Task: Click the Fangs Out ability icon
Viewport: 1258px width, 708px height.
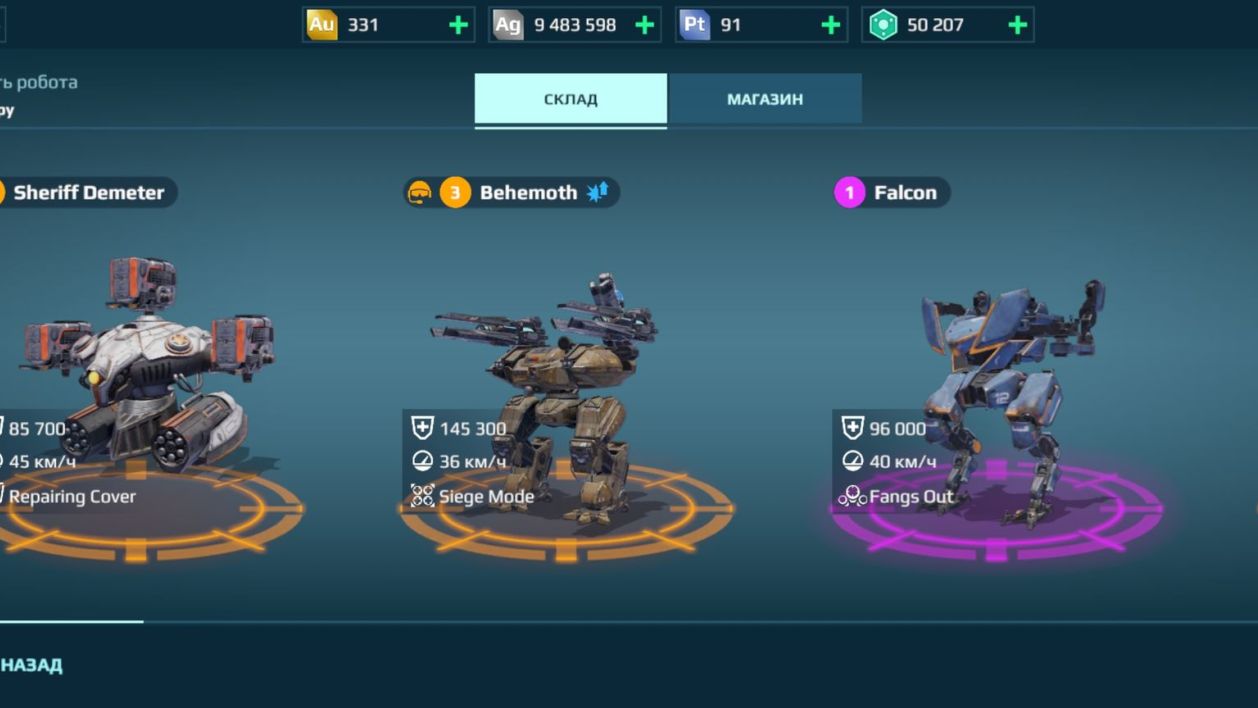Action: 852,496
